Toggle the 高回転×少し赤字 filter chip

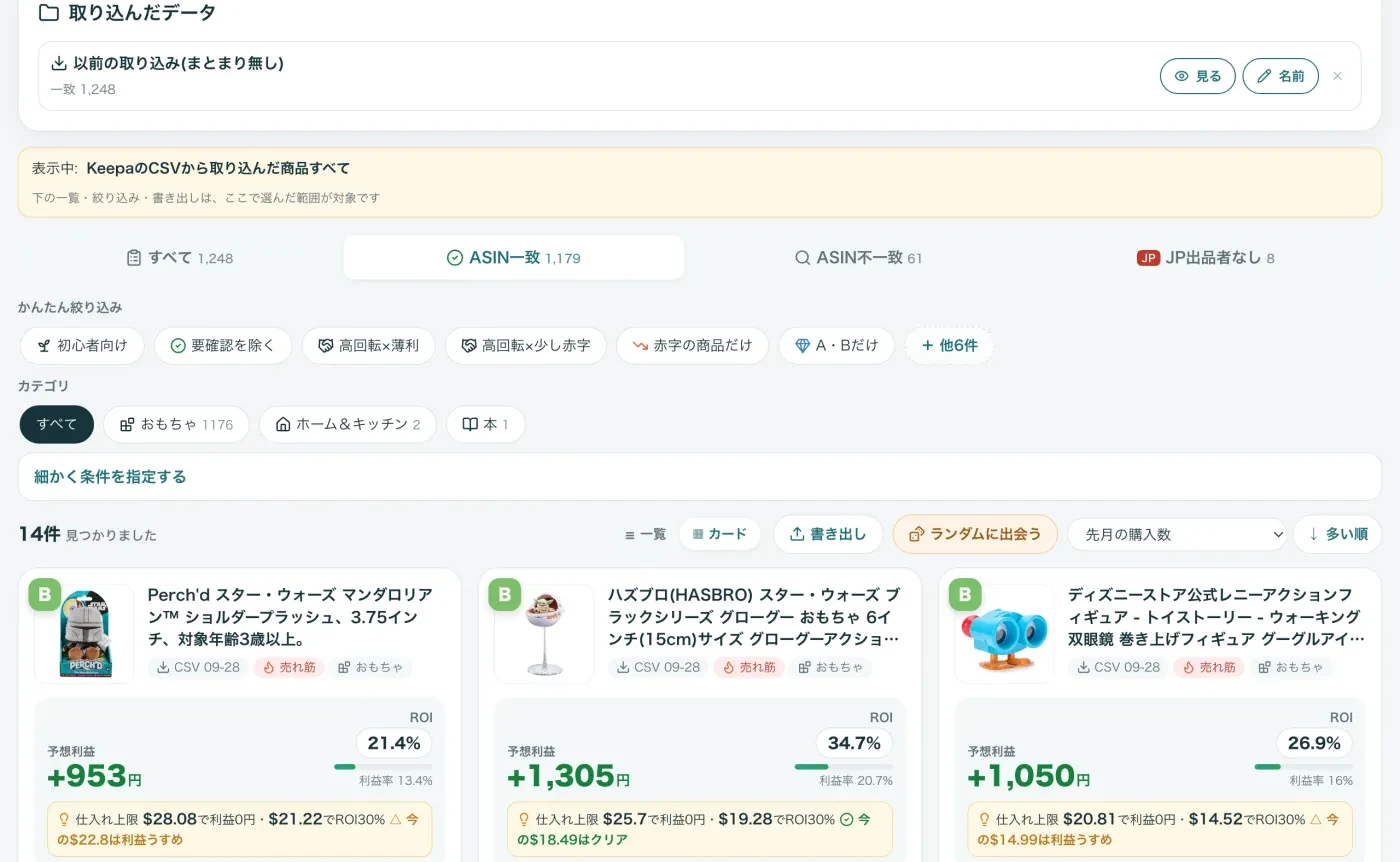[525, 346]
